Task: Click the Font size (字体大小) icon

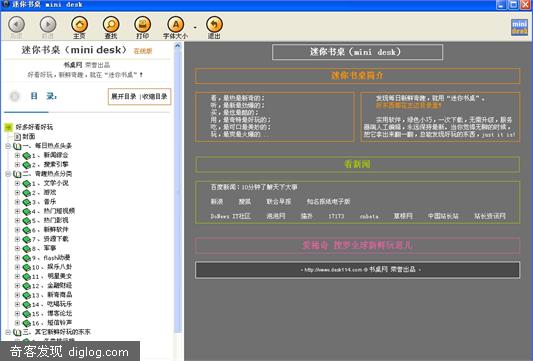Action: coord(175,24)
